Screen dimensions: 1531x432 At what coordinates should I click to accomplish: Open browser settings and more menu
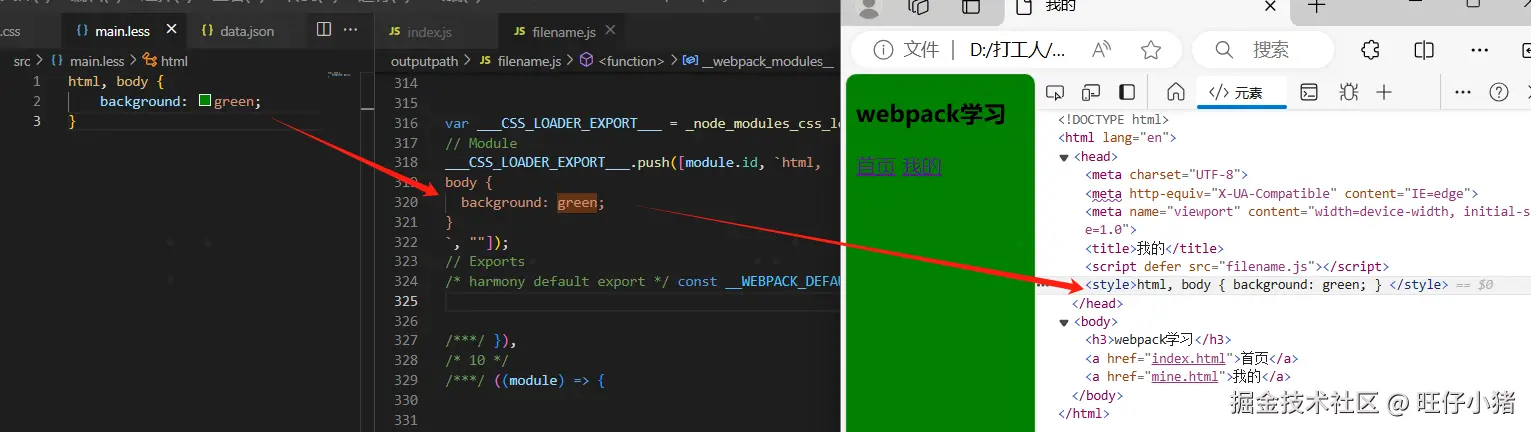click(x=1480, y=50)
